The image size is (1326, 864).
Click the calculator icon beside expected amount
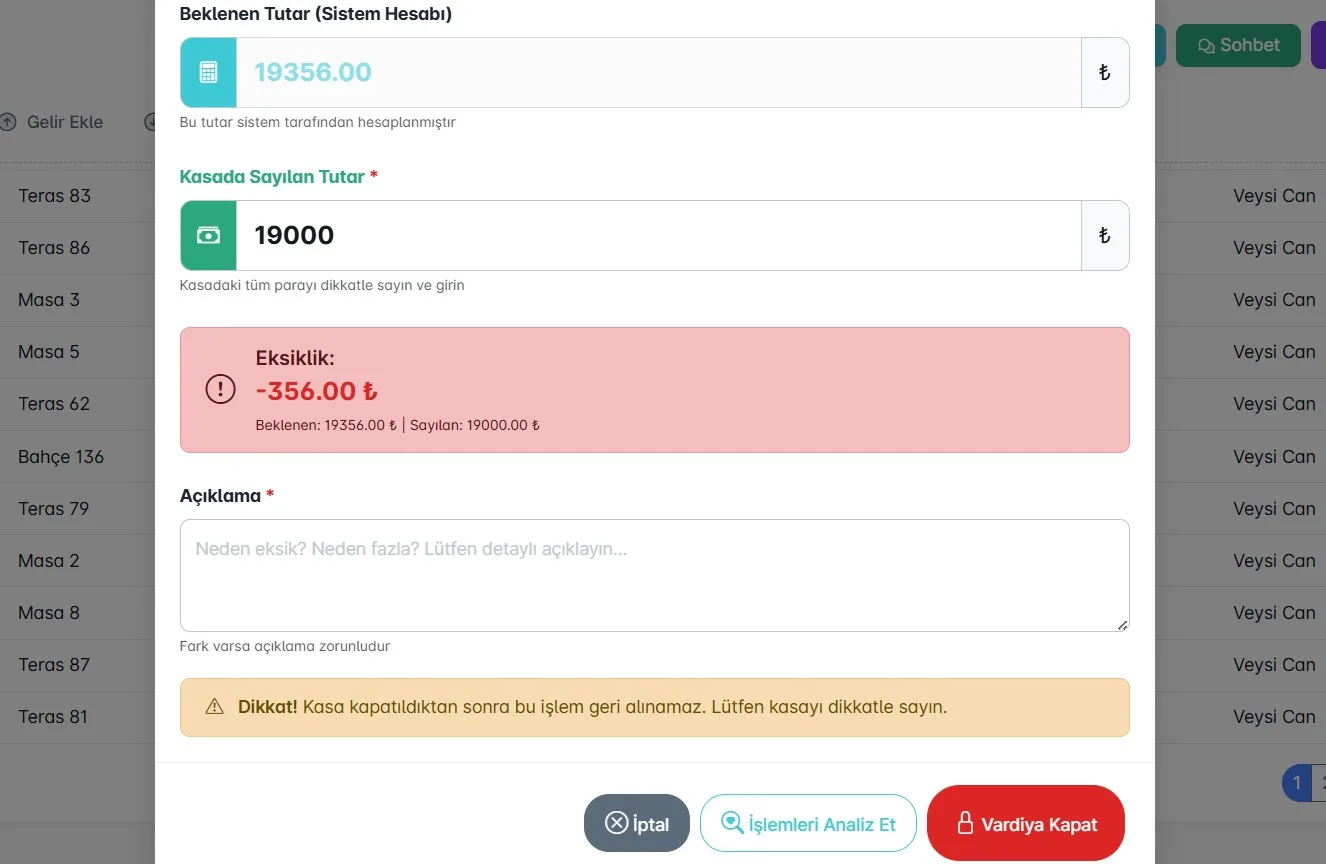pyautogui.click(x=208, y=72)
